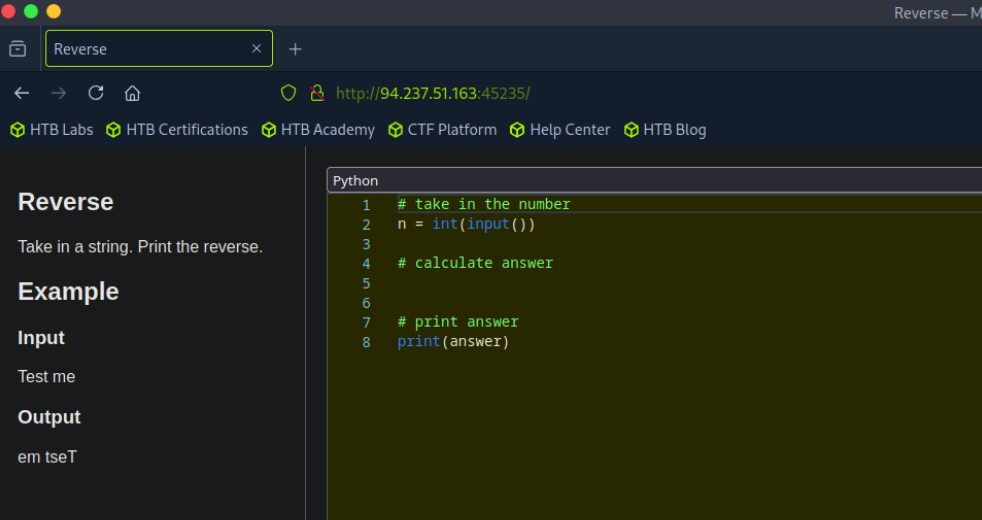The image size is (982, 520).
Task: Click line number 5 in editor
Action: pyautogui.click(x=366, y=283)
